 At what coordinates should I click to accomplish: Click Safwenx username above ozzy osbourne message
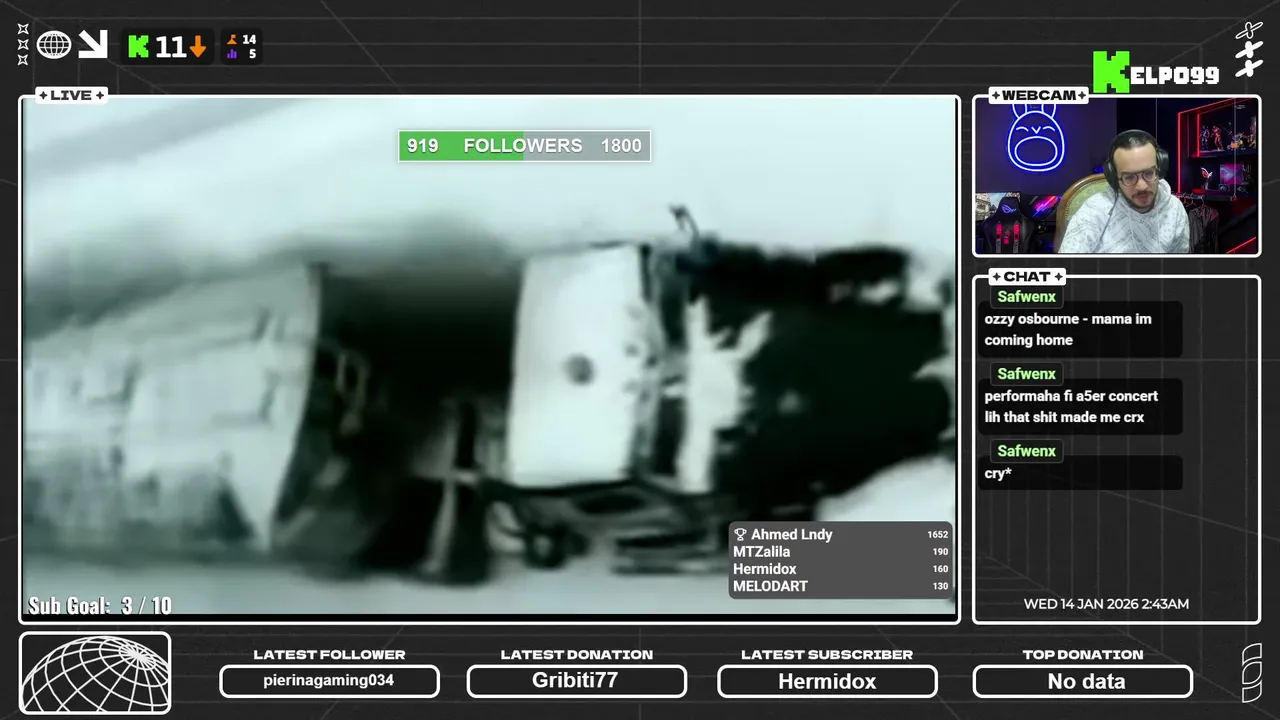[1026, 297]
